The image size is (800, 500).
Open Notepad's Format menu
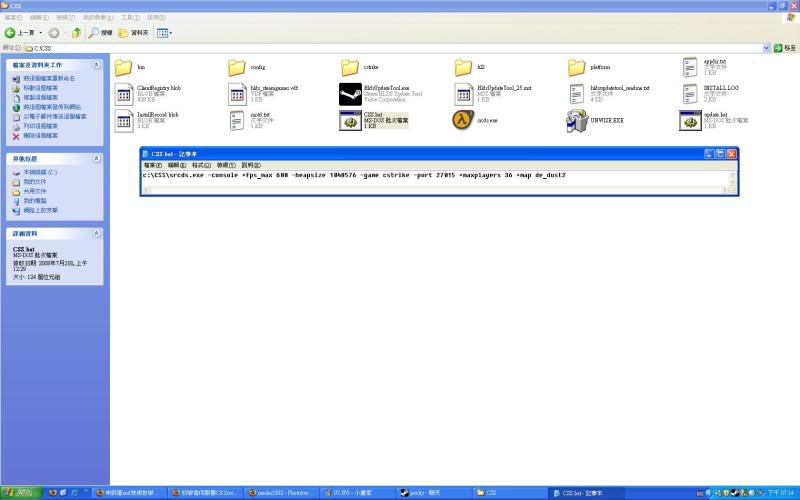click(201, 164)
